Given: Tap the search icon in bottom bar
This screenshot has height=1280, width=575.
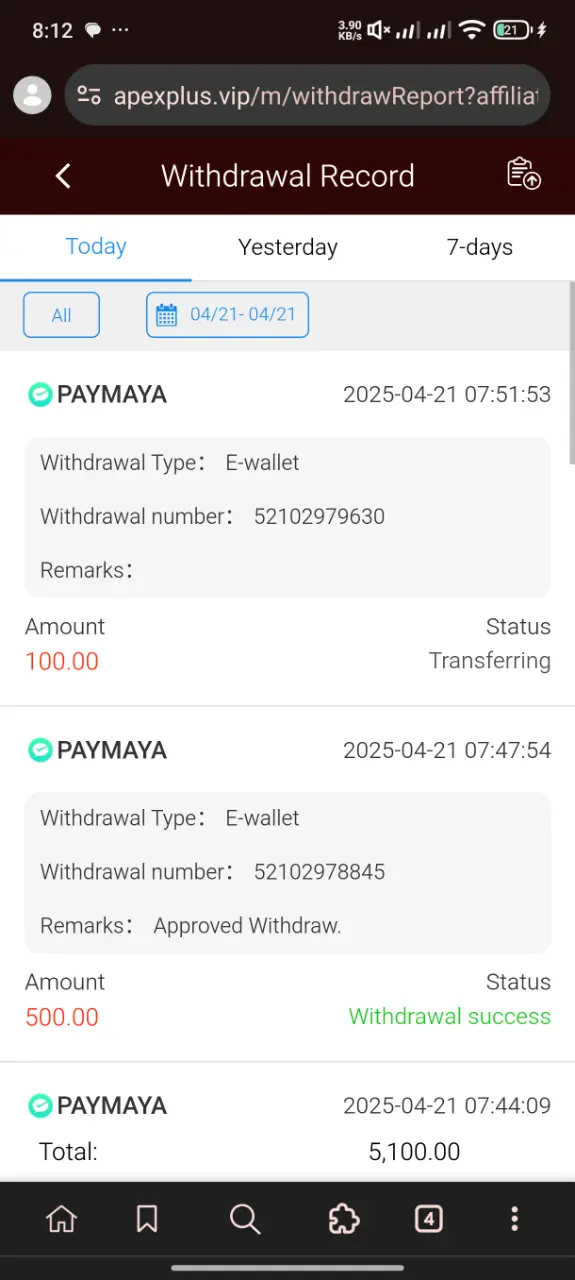Looking at the screenshot, I should coord(244,1218).
